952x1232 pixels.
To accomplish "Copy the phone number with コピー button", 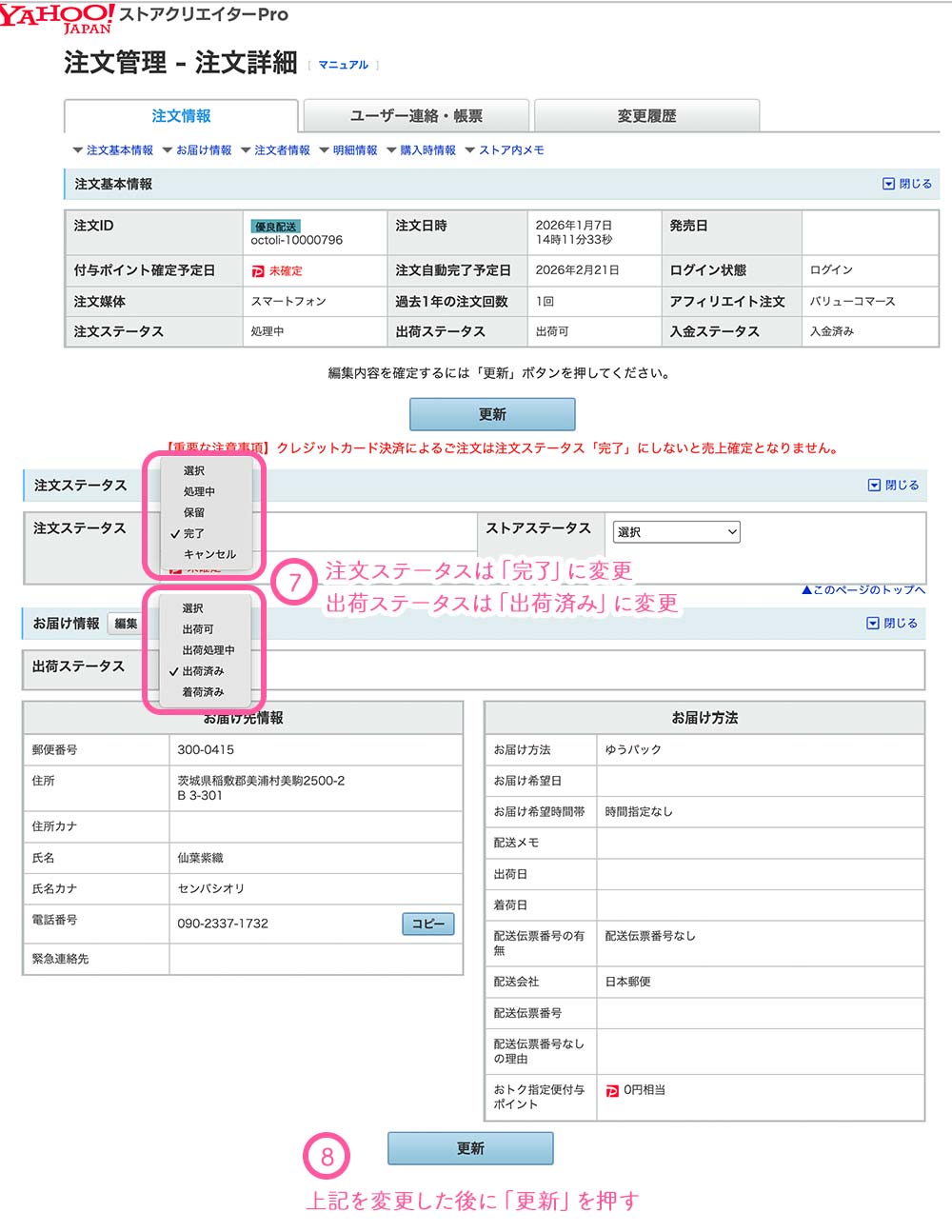I will pos(427,924).
